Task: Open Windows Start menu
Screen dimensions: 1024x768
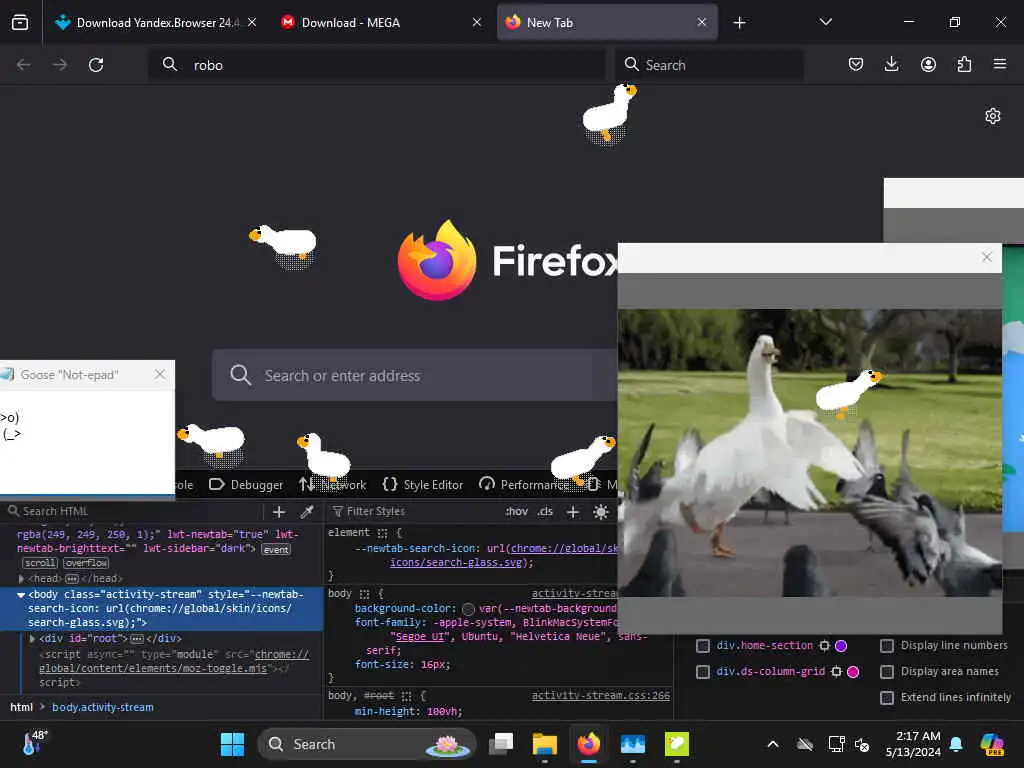Action: click(x=232, y=744)
